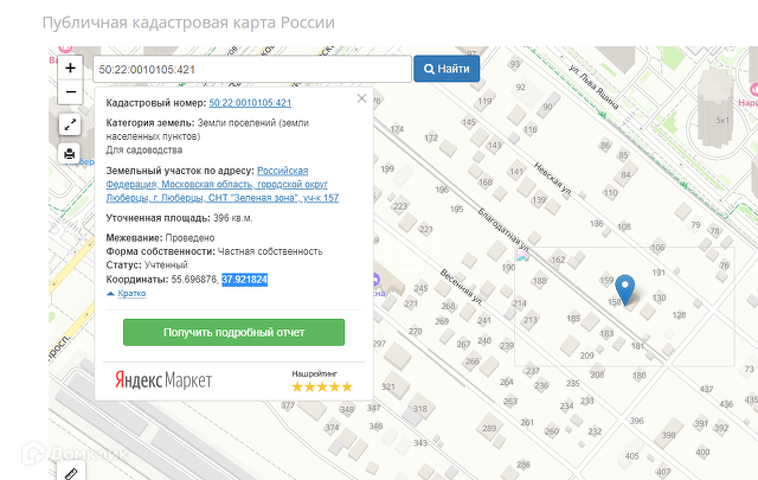Click the Межевание: Проведено line
Screen dimensions: 758x480
pyautogui.click(x=160, y=238)
